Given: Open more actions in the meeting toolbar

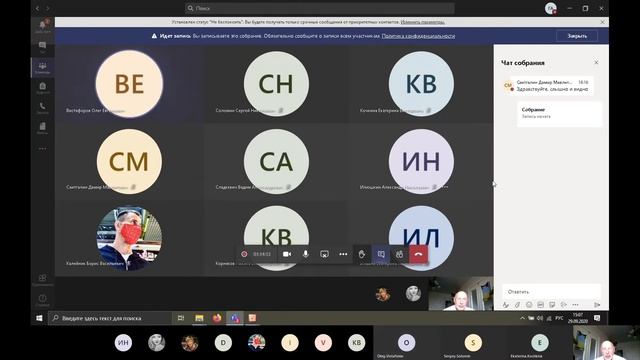Looking at the screenshot, I should pos(343,254).
